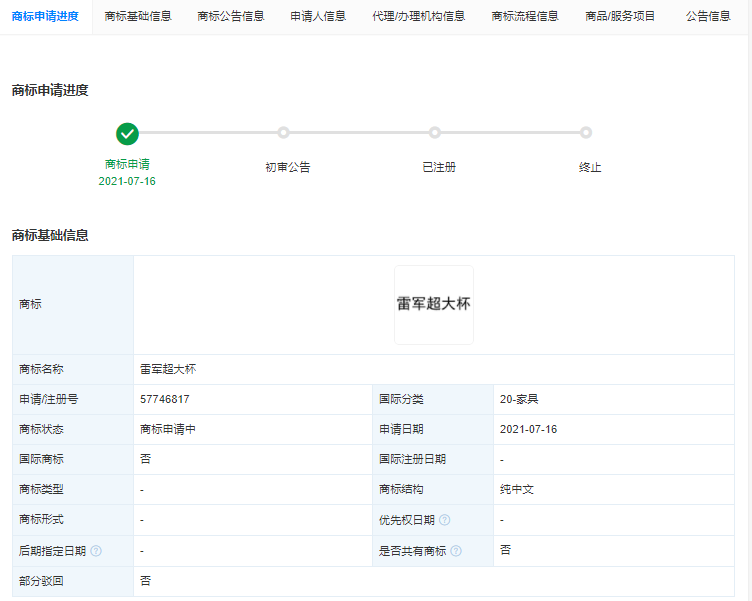The height and width of the screenshot is (601, 752).
Task: Select the 商标公告信息 tab
Action: point(231,16)
